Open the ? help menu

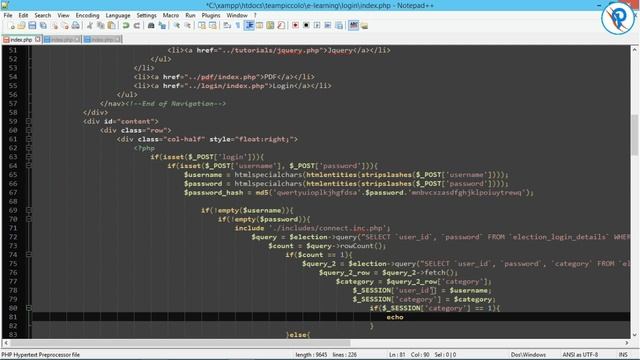click(255, 15)
